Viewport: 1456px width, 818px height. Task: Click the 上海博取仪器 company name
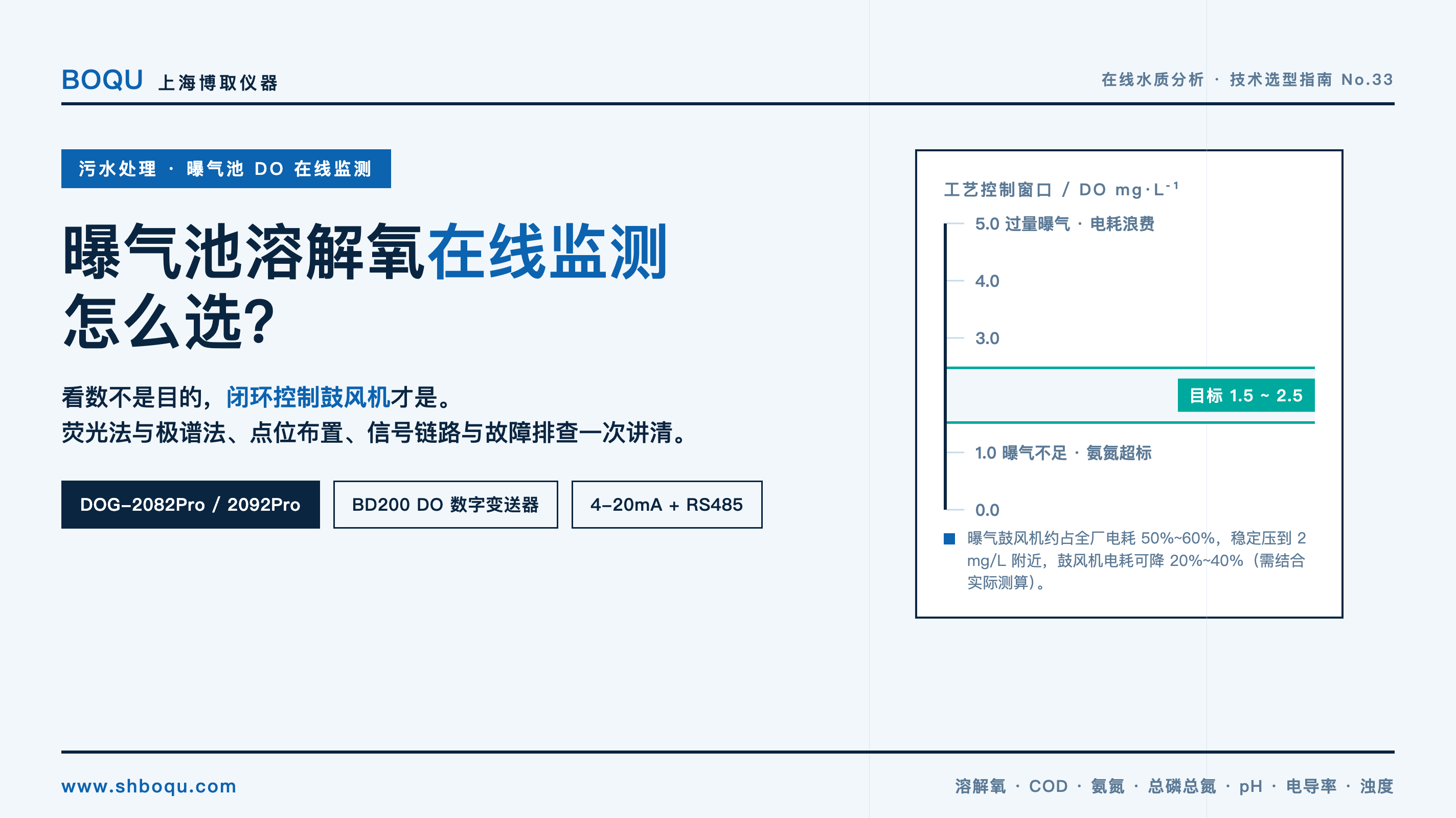[218, 83]
